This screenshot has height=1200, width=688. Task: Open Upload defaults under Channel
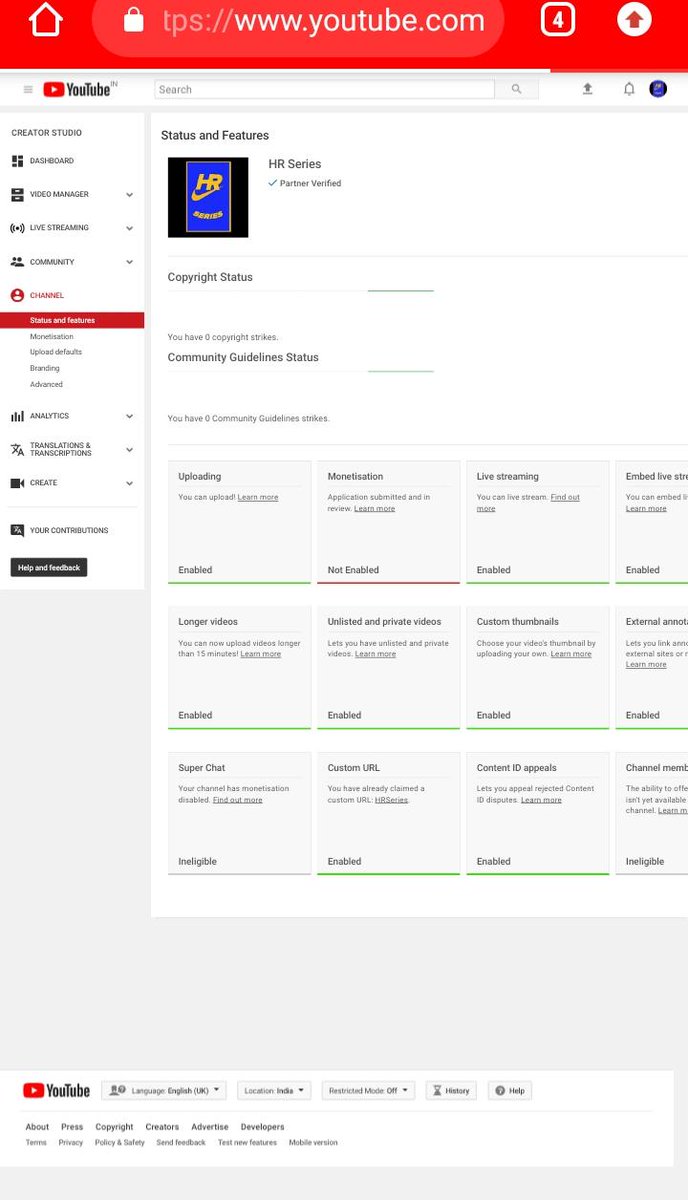click(x=56, y=352)
